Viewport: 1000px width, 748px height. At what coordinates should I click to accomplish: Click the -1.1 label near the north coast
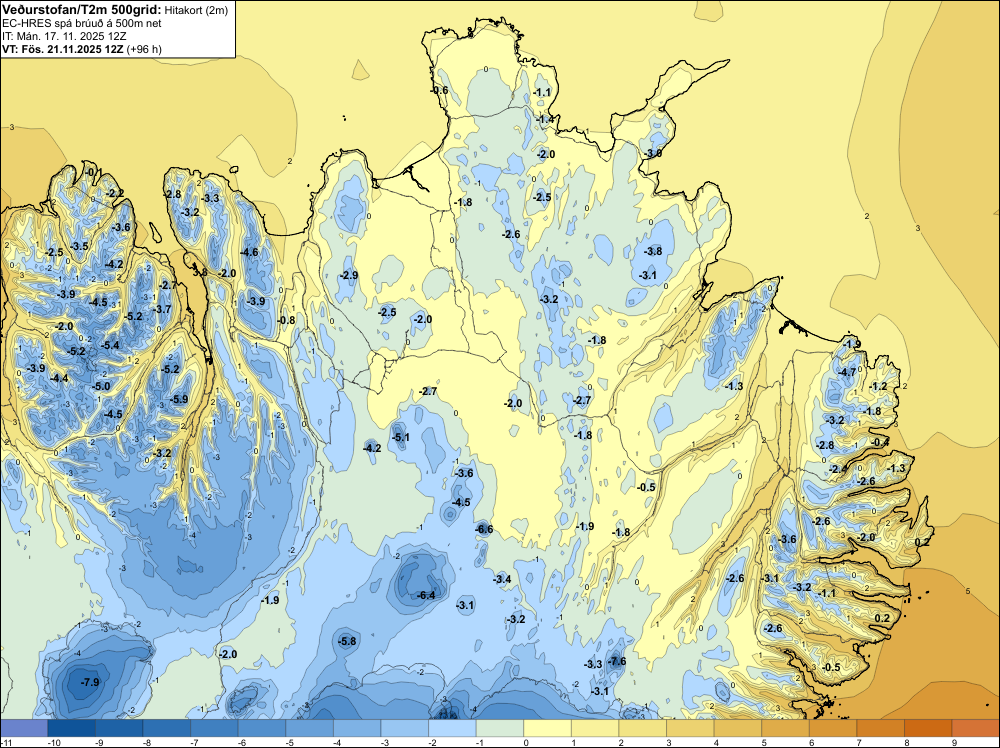pyautogui.click(x=542, y=92)
